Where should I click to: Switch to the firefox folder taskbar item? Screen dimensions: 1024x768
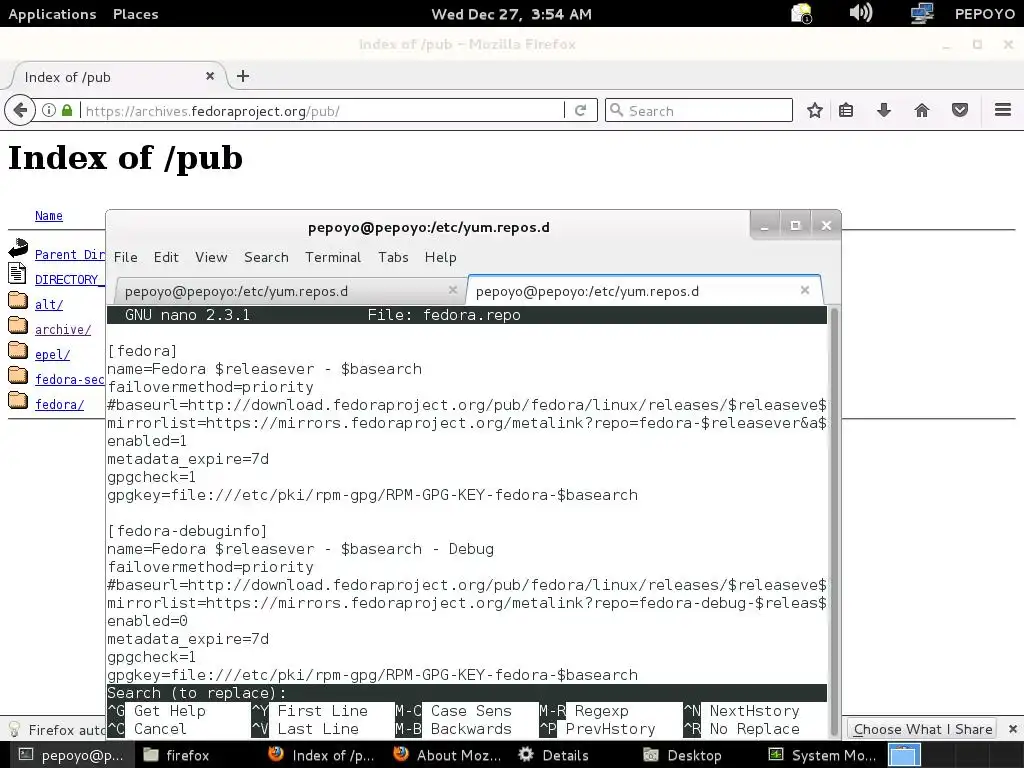[x=176, y=755]
